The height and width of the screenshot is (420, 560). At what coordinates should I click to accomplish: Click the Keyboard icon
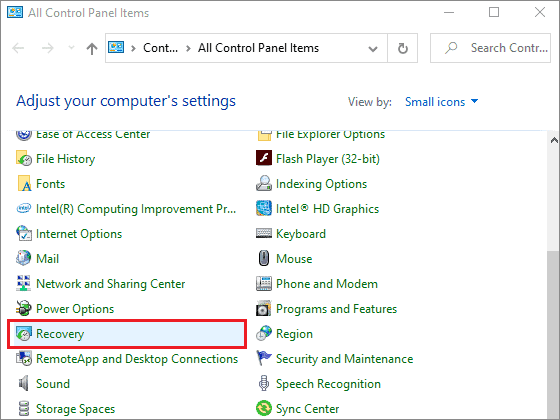pyautogui.click(x=264, y=234)
